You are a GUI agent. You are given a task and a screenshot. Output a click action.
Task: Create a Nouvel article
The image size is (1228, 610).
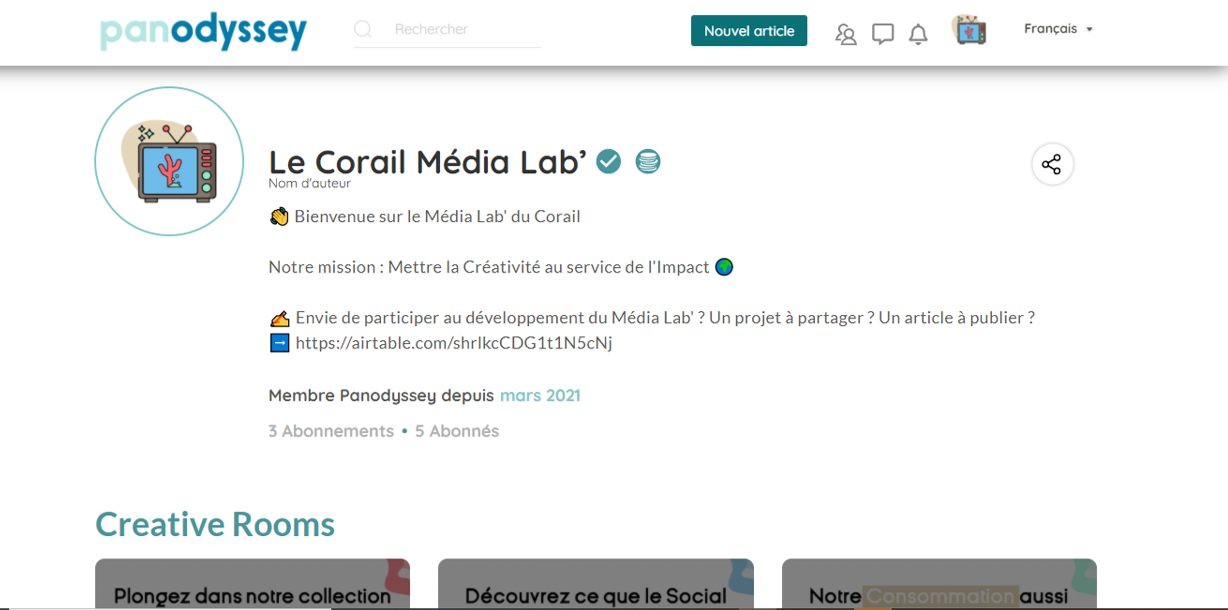[749, 31]
